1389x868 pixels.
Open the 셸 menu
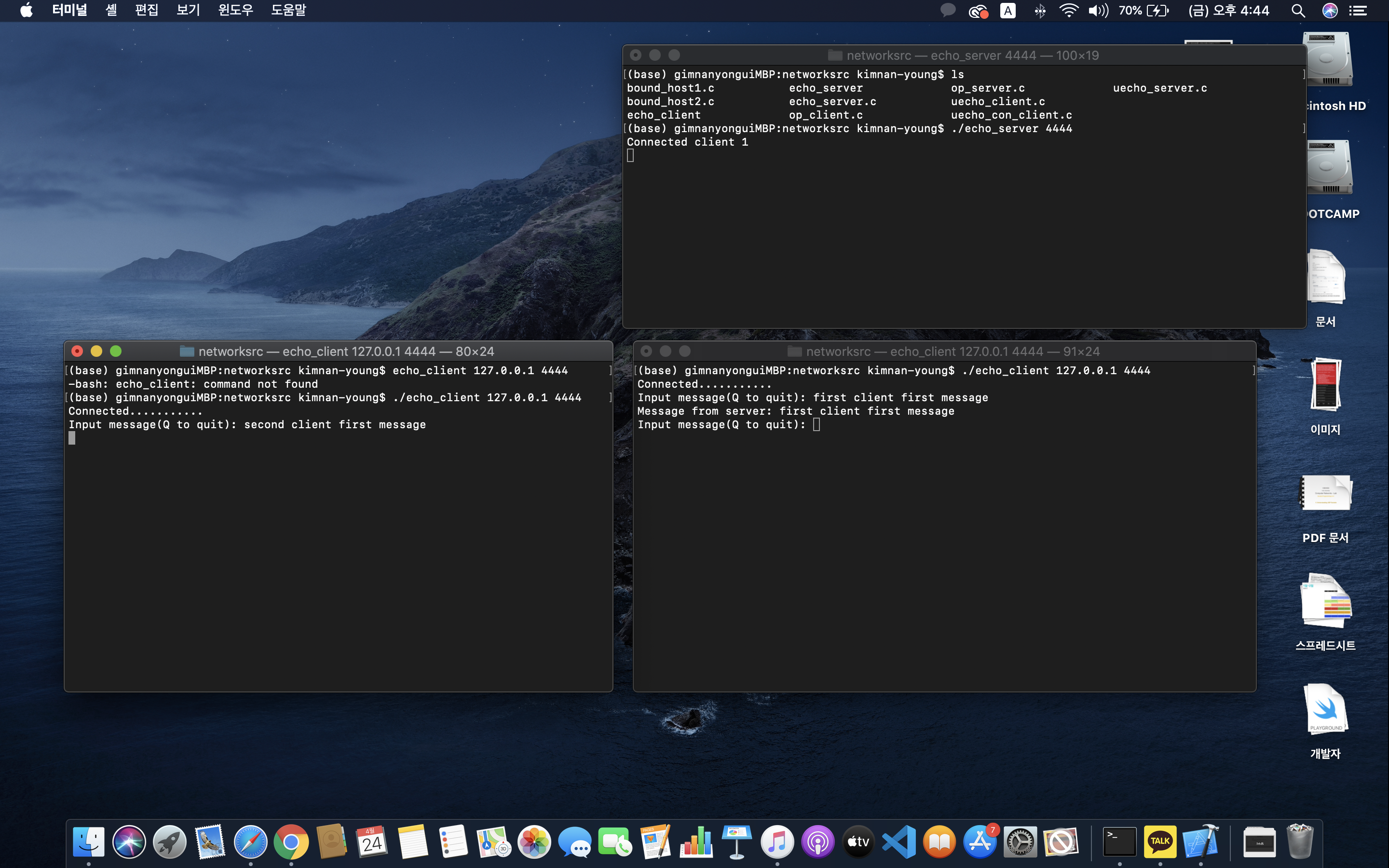pyautogui.click(x=111, y=10)
